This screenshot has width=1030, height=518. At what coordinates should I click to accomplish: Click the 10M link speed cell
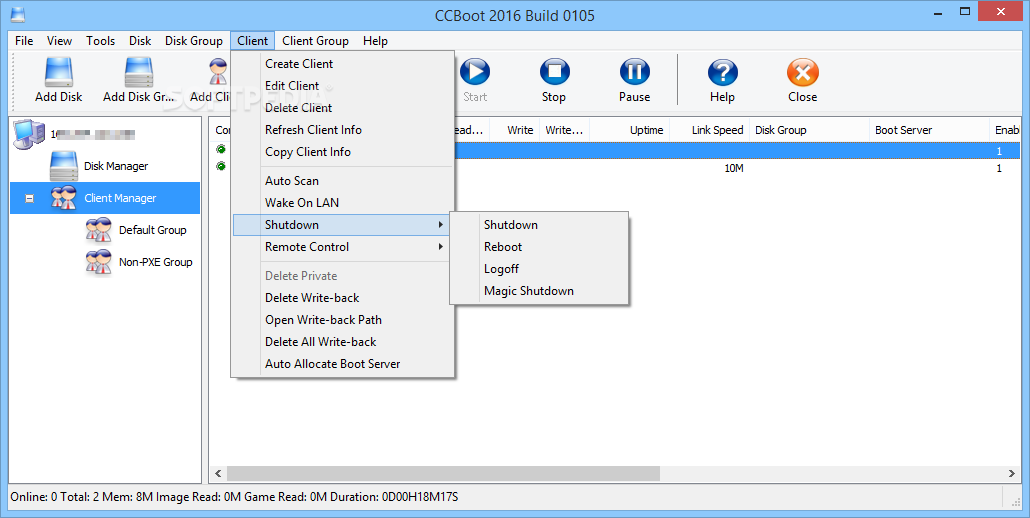click(734, 168)
